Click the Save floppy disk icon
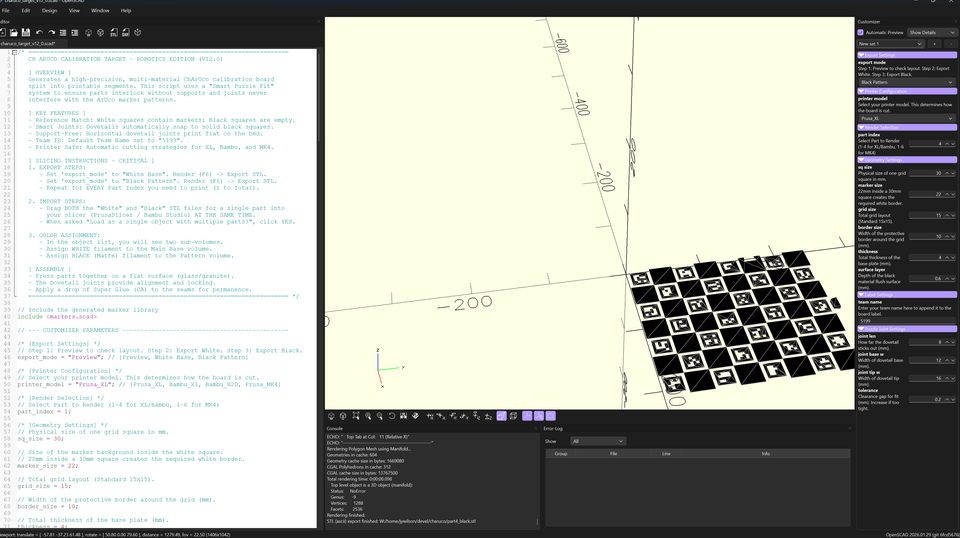This screenshot has height=538, width=960. pos(26,32)
